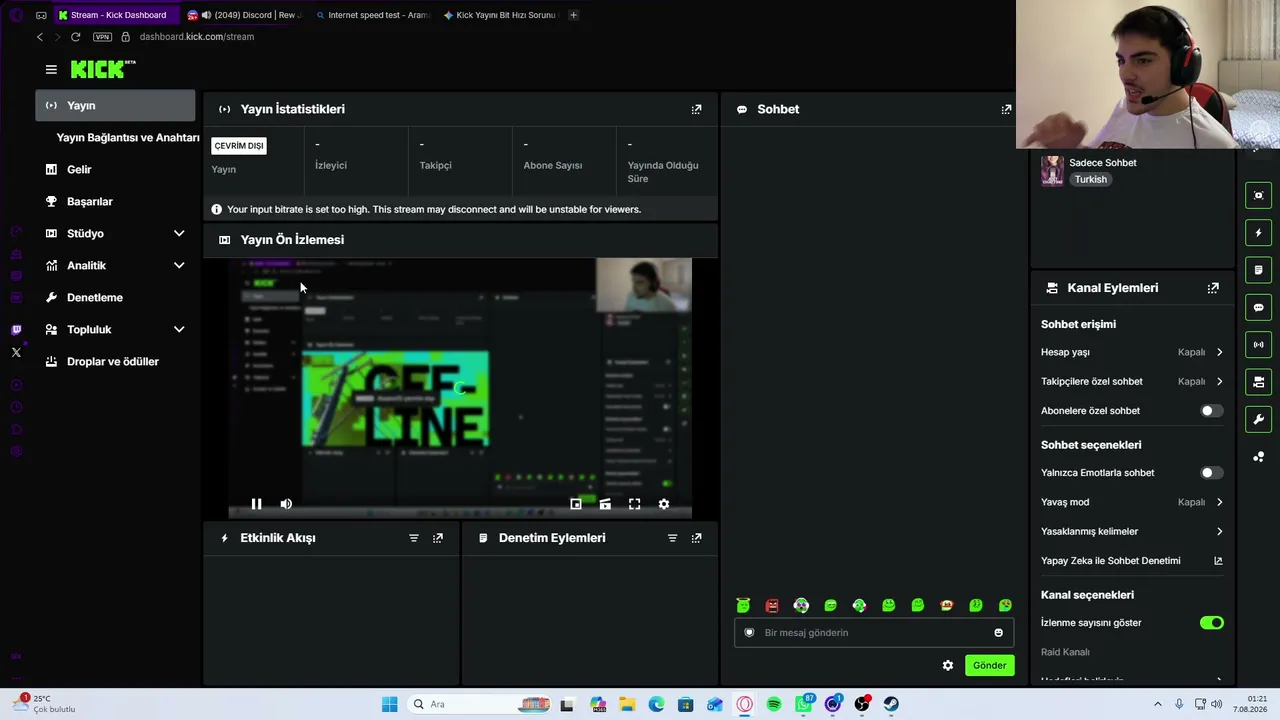Expand the Topluluk menu chevron
Viewport: 1280px width, 720px height.
pyautogui.click(x=179, y=329)
